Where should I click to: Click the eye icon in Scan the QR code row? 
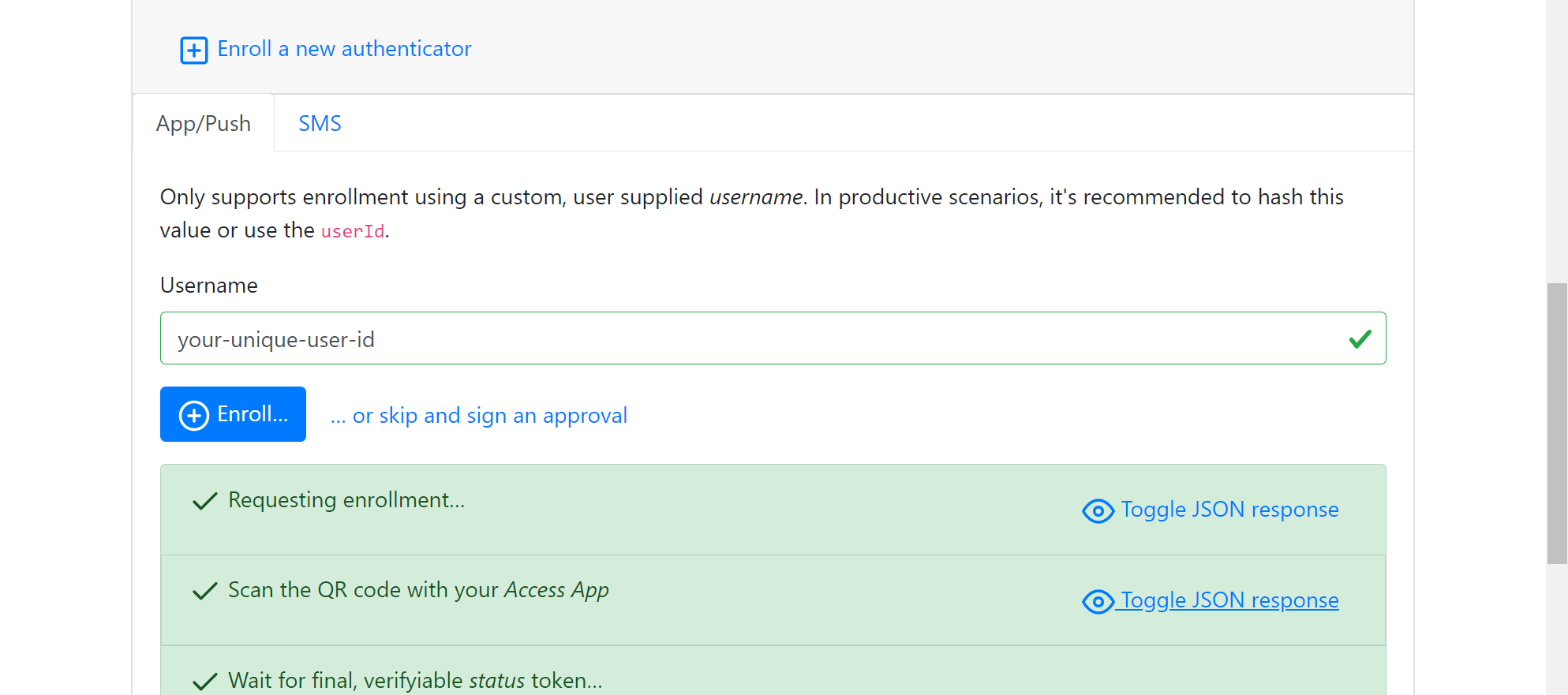[x=1098, y=602]
